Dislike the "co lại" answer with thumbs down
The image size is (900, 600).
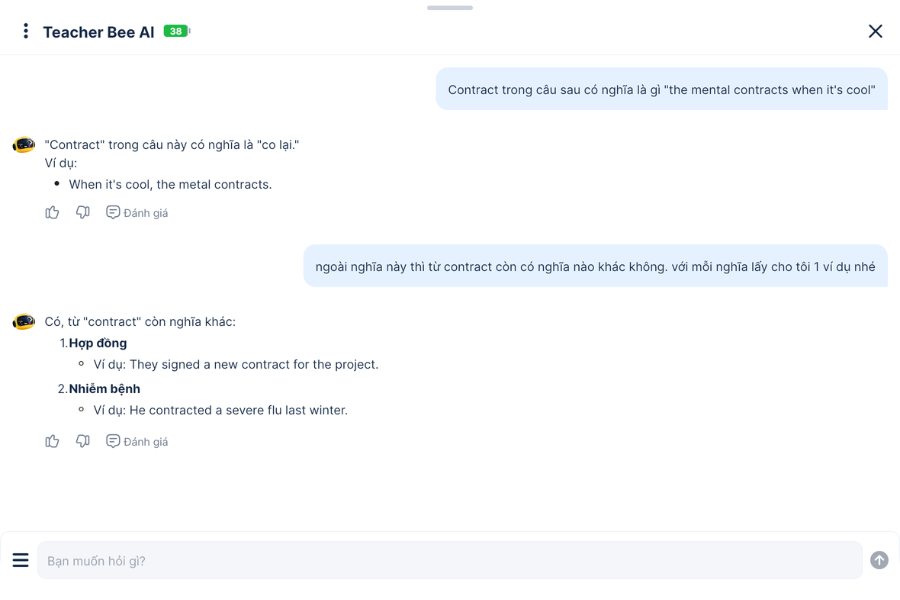[83, 212]
